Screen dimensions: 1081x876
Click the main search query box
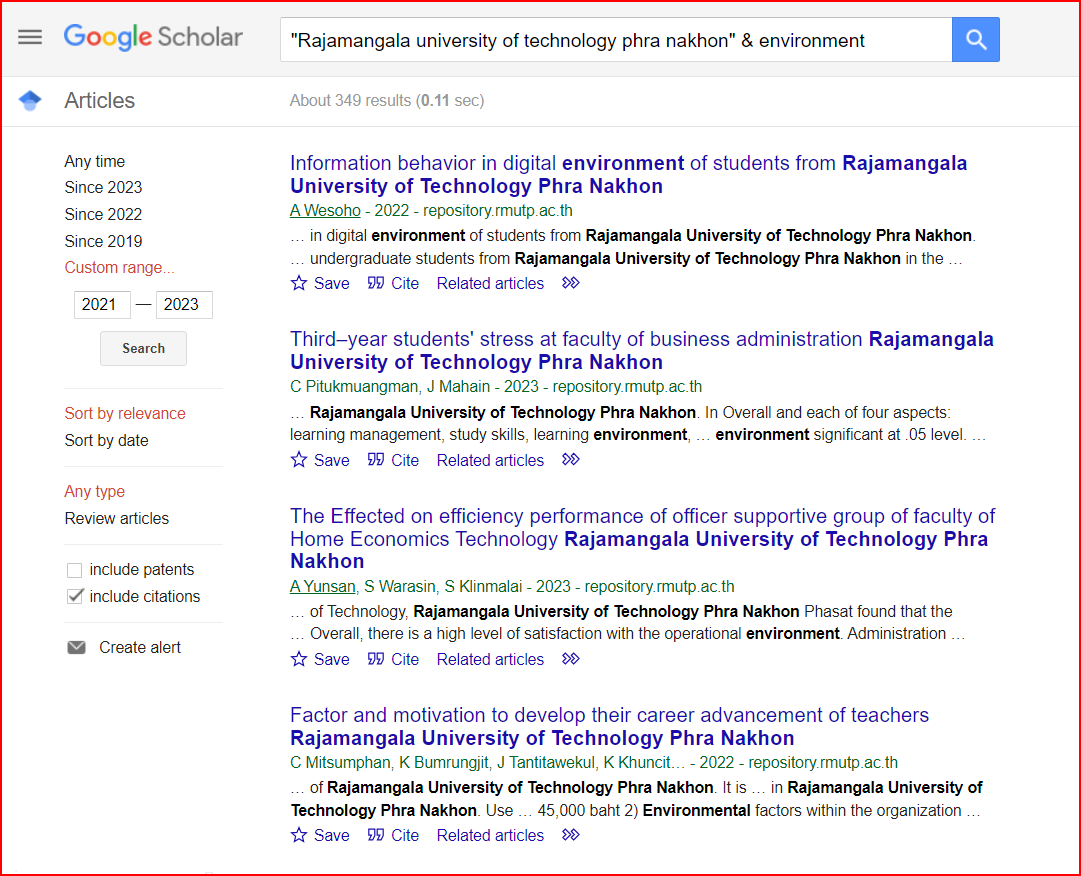pos(616,40)
